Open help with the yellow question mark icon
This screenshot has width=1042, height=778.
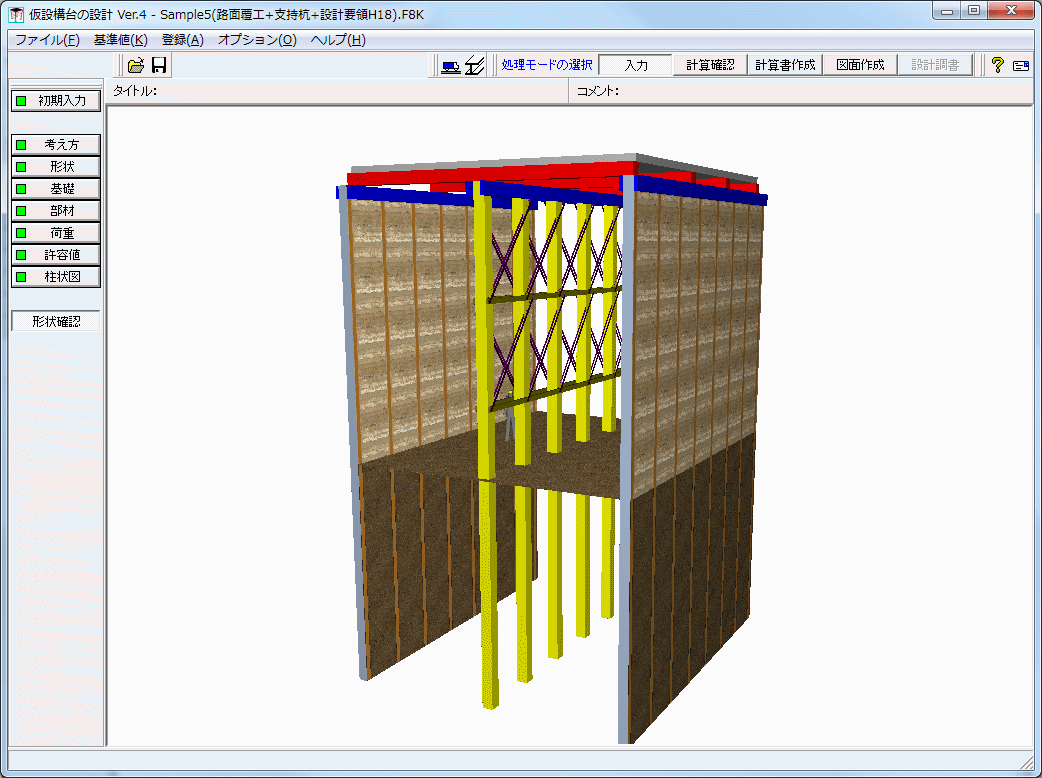coord(997,65)
